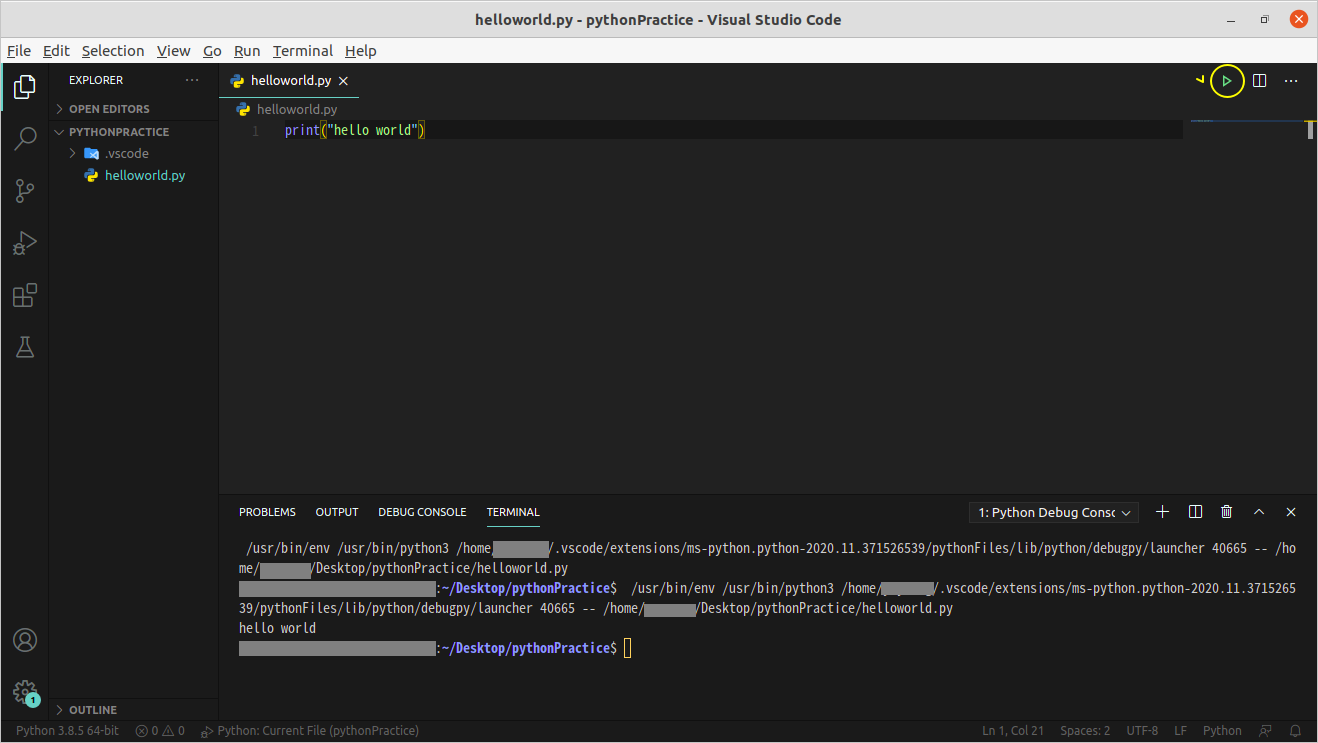
Task: Close the bottom panel
Action: click(x=1291, y=512)
